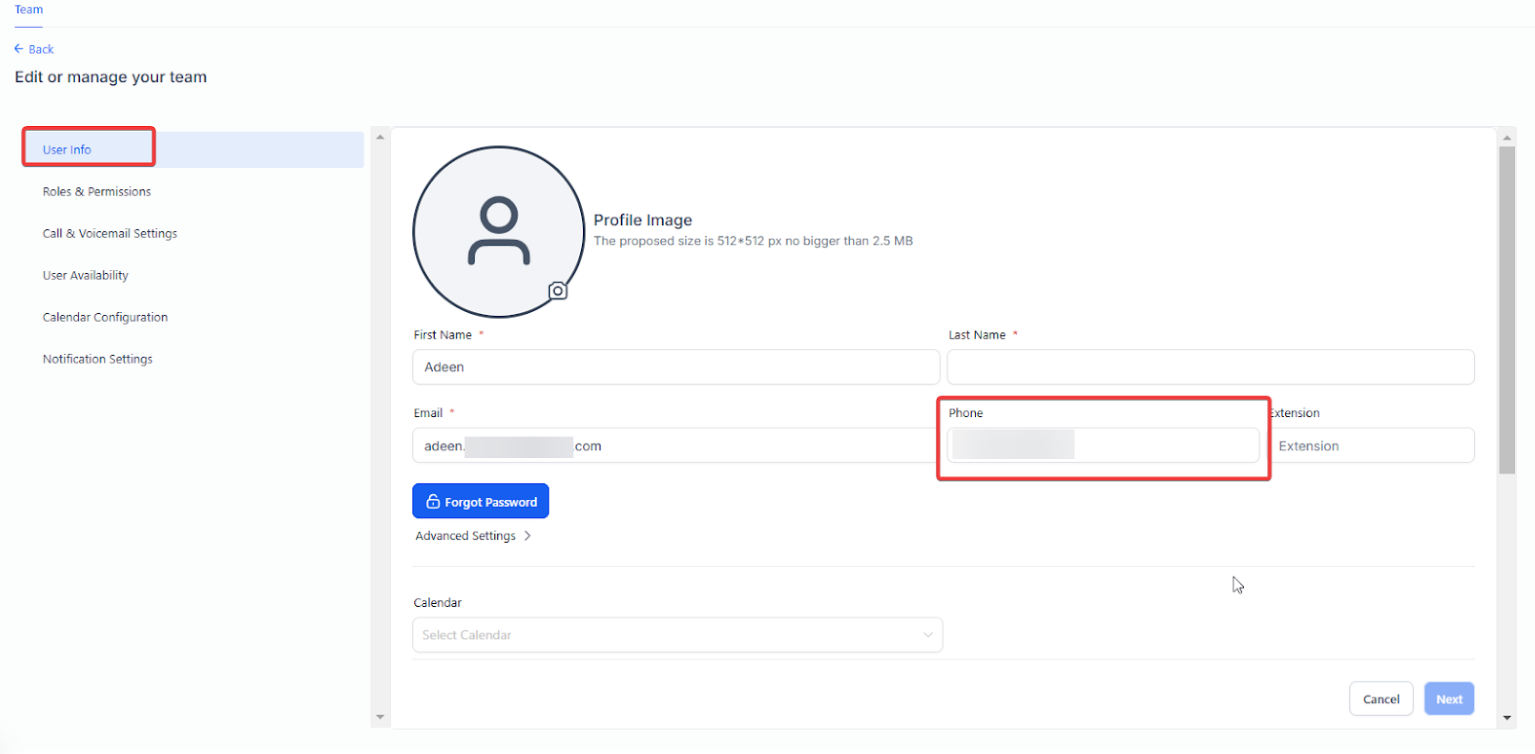Focus the Last Name field
This screenshot has width=1535, height=754.
tap(1210, 367)
